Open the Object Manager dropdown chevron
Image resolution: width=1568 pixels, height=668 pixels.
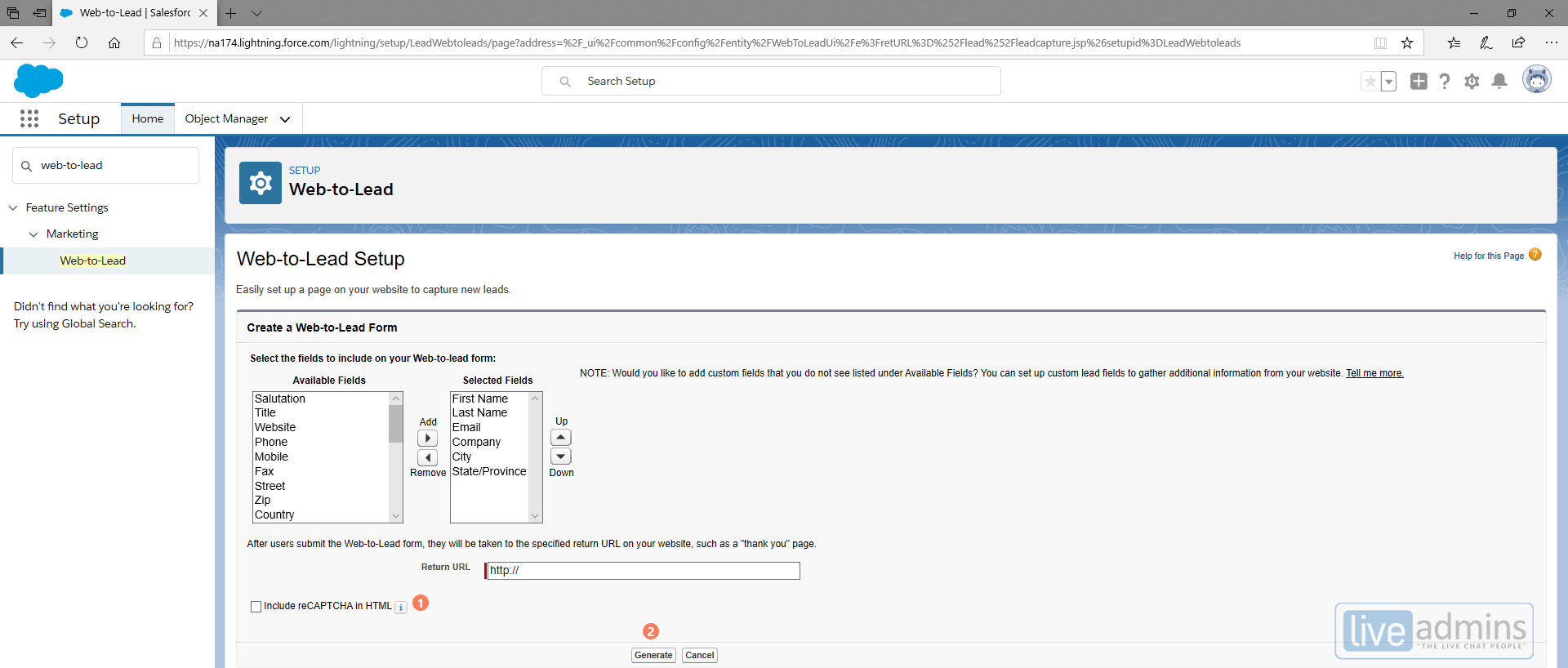click(x=285, y=119)
